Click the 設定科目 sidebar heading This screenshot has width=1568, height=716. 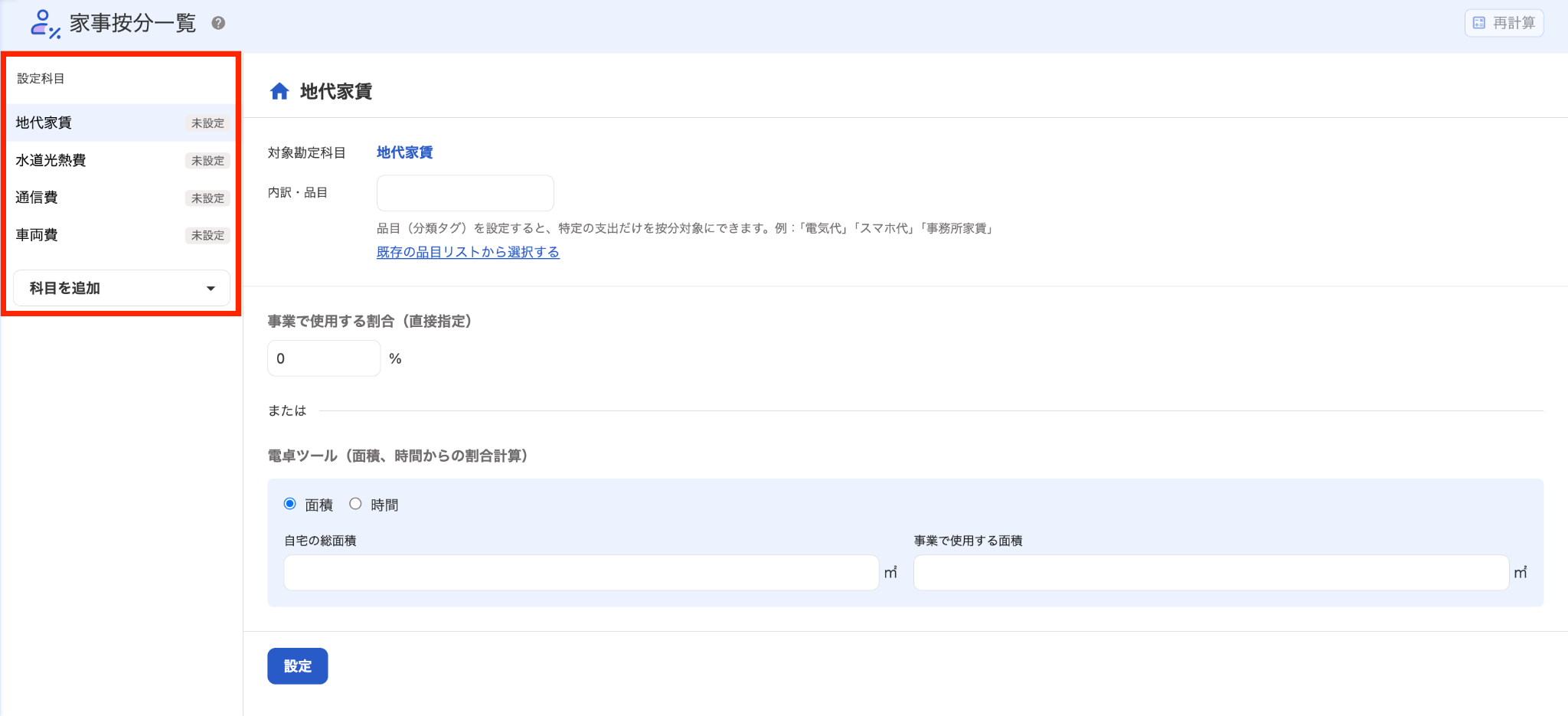click(41, 79)
